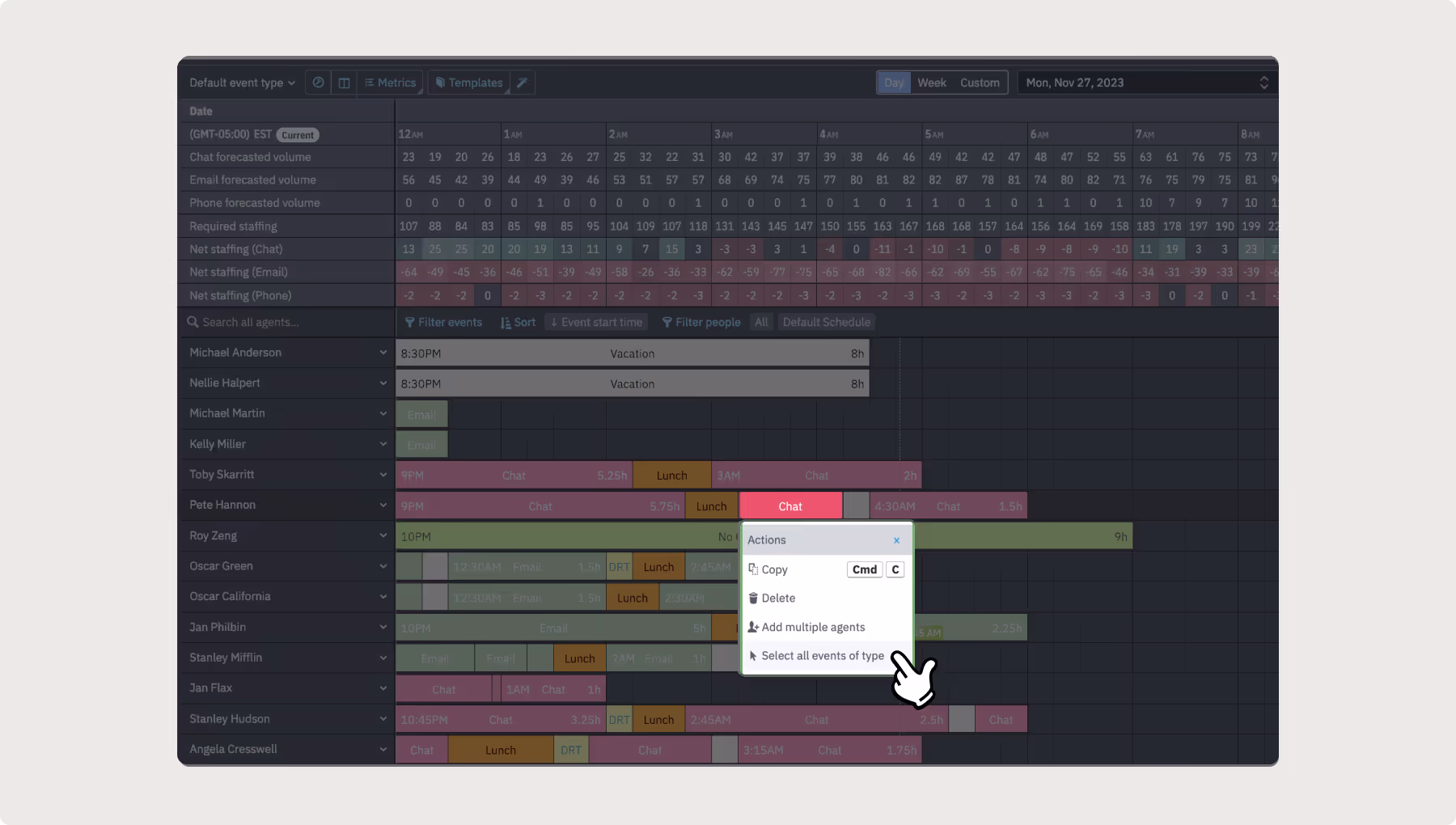Open the Default event type dropdown
Image resolution: width=1456 pixels, height=825 pixels.
(242, 82)
